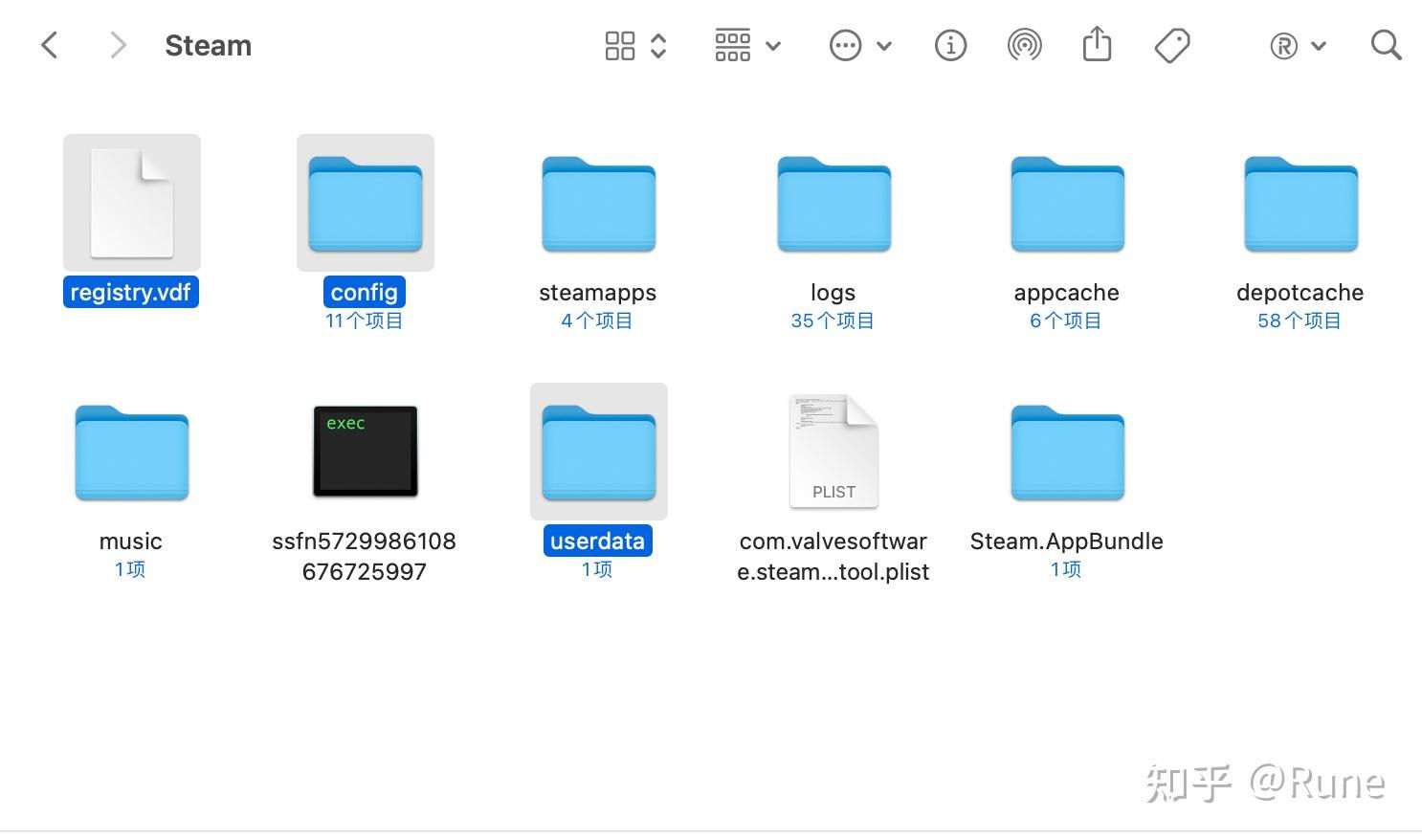Select the Steam.AppBundle folder icon
This screenshot has height=840, width=1422.
pos(1067,453)
